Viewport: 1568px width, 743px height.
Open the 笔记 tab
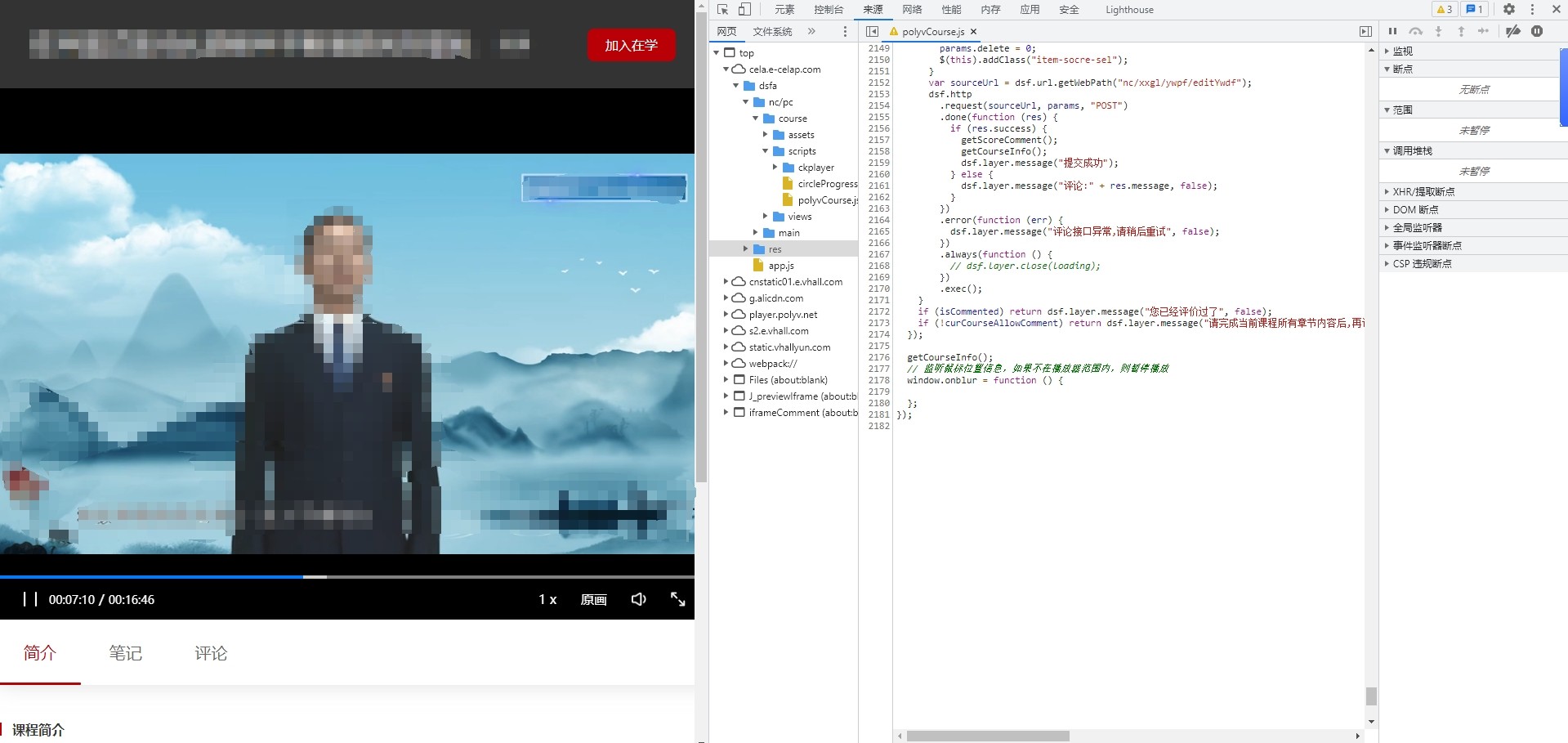125,653
